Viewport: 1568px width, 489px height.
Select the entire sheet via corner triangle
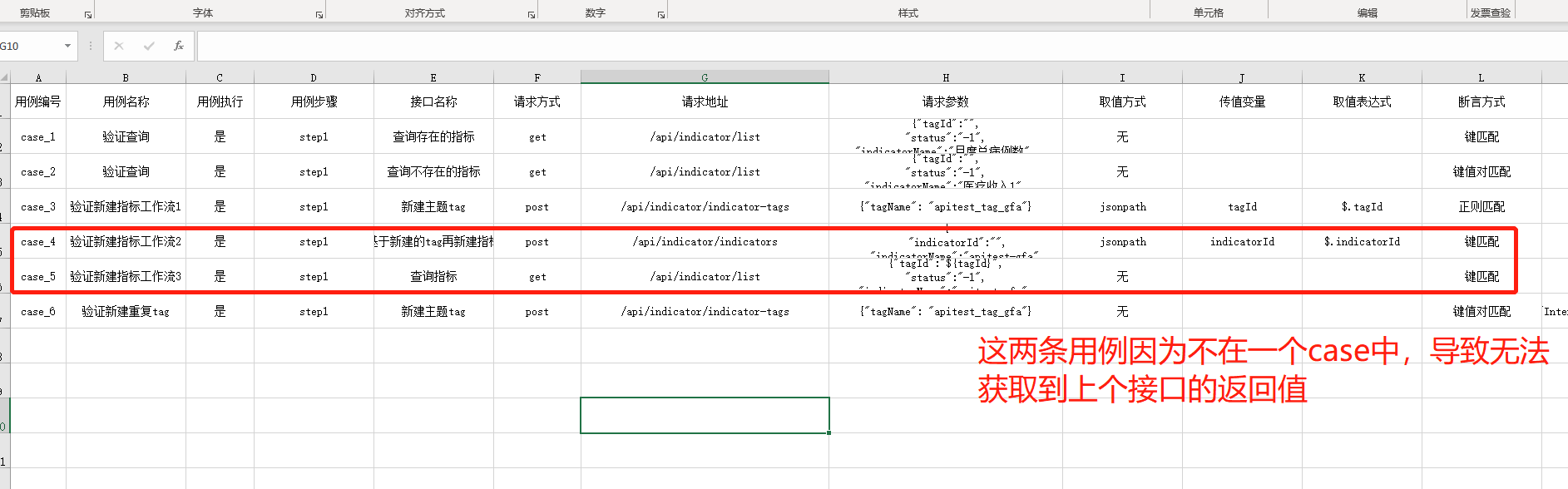(x=5, y=77)
